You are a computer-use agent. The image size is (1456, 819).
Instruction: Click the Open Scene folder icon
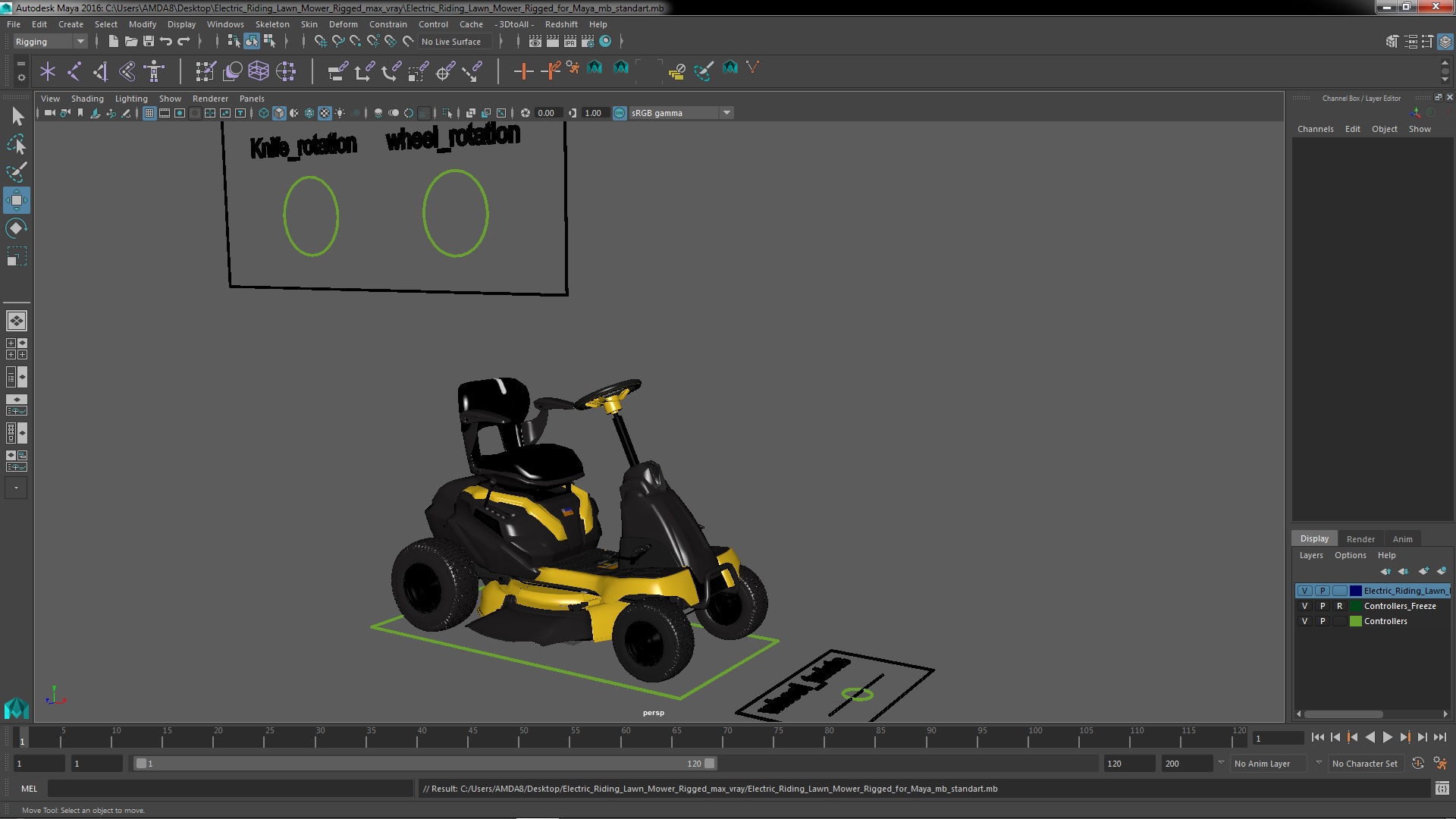coord(130,42)
